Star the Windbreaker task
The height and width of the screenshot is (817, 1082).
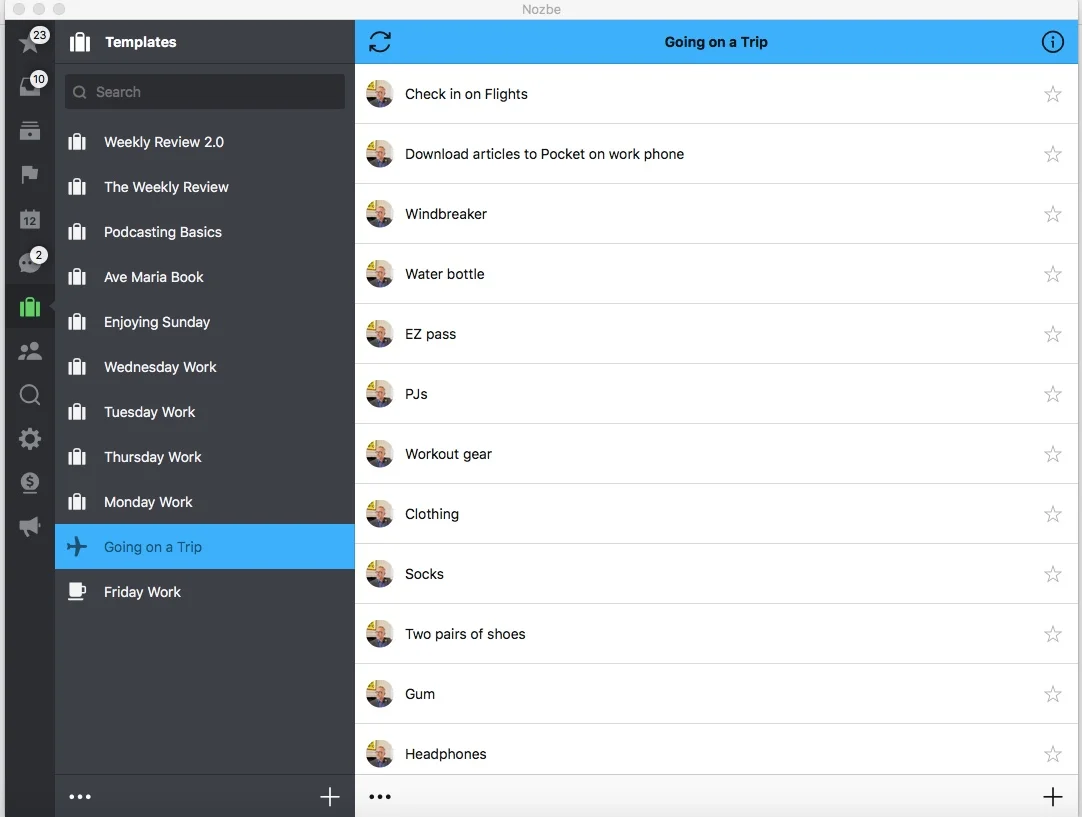tap(1052, 214)
